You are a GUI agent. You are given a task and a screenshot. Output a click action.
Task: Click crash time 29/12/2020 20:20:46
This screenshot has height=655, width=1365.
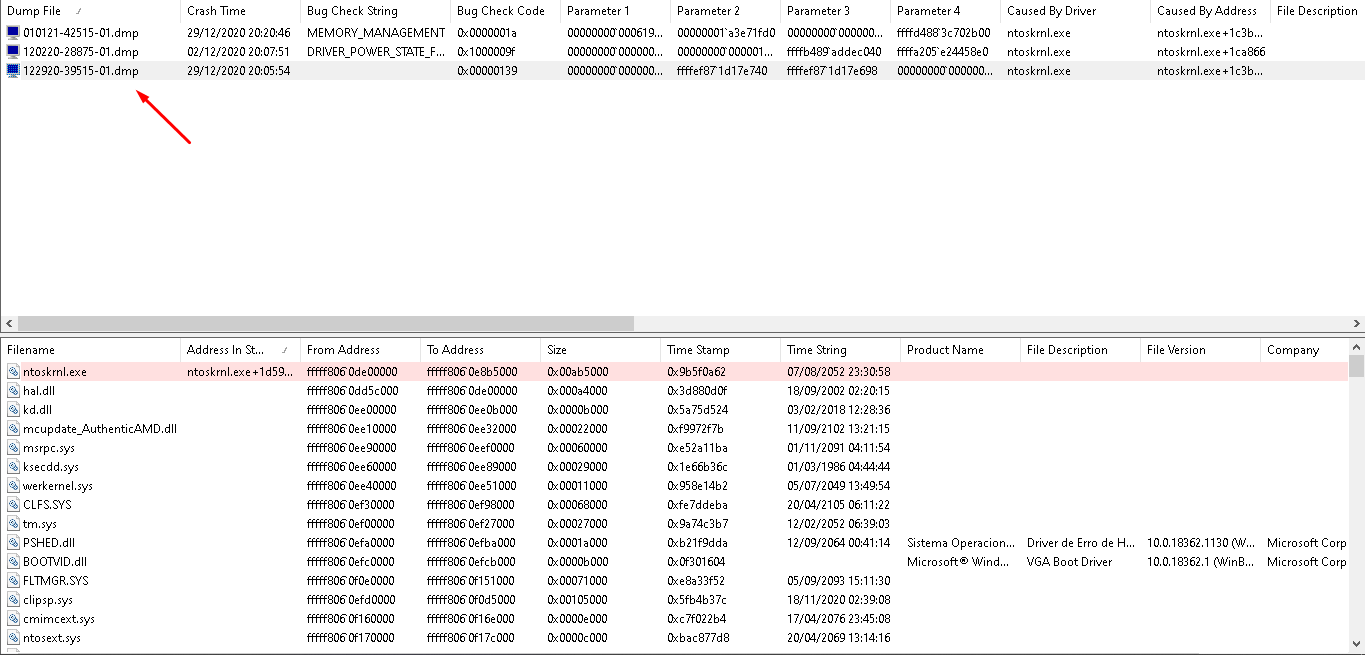(239, 33)
